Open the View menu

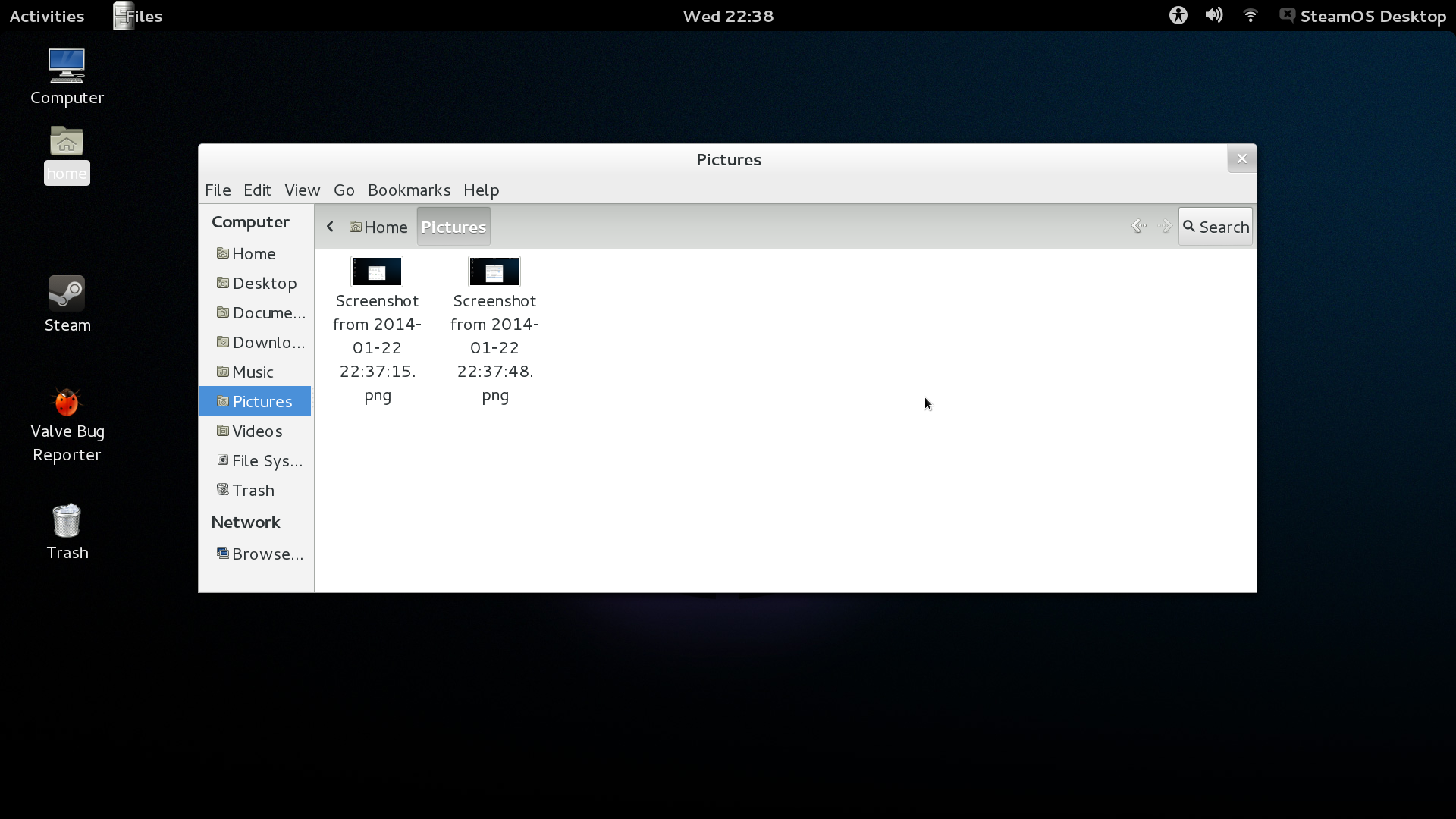click(302, 190)
